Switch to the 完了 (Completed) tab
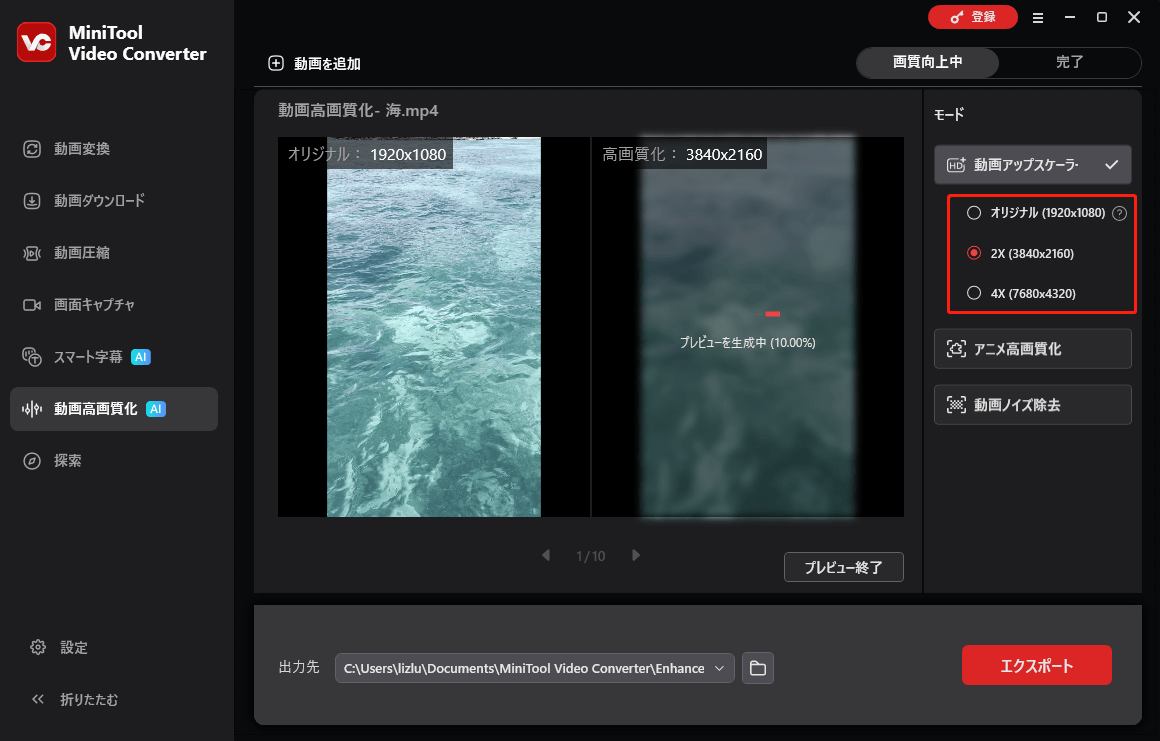This screenshot has height=741, width=1160. (x=1069, y=62)
